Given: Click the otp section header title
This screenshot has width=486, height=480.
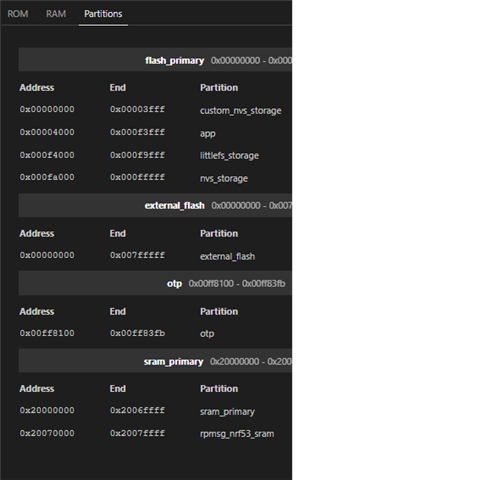Looking at the screenshot, I should (174, 284).
